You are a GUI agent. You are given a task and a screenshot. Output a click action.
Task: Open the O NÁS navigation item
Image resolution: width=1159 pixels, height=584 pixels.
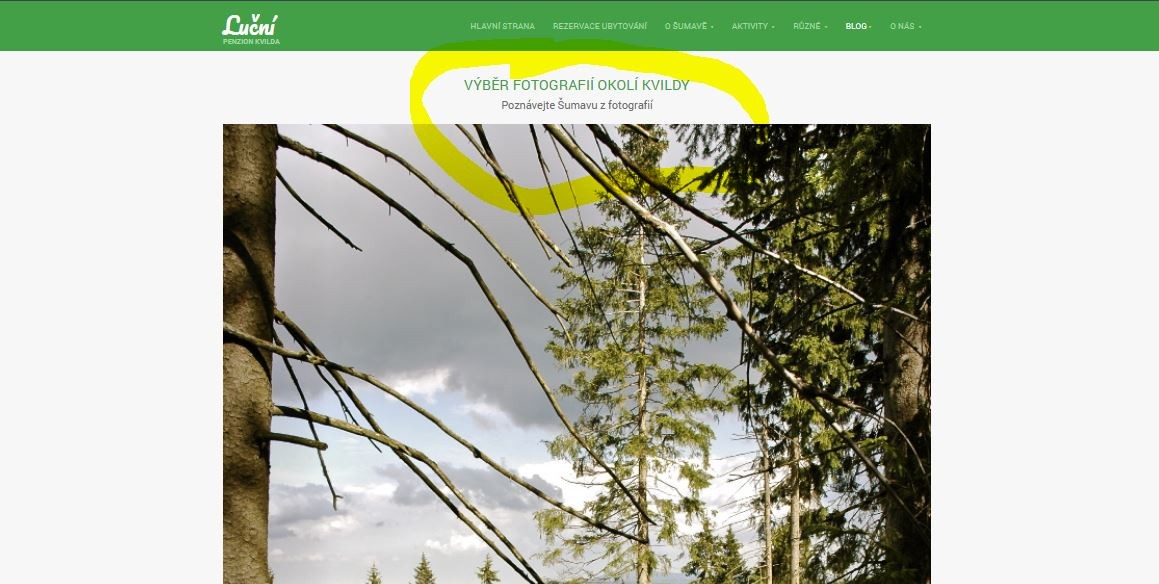tap(902, 27)
